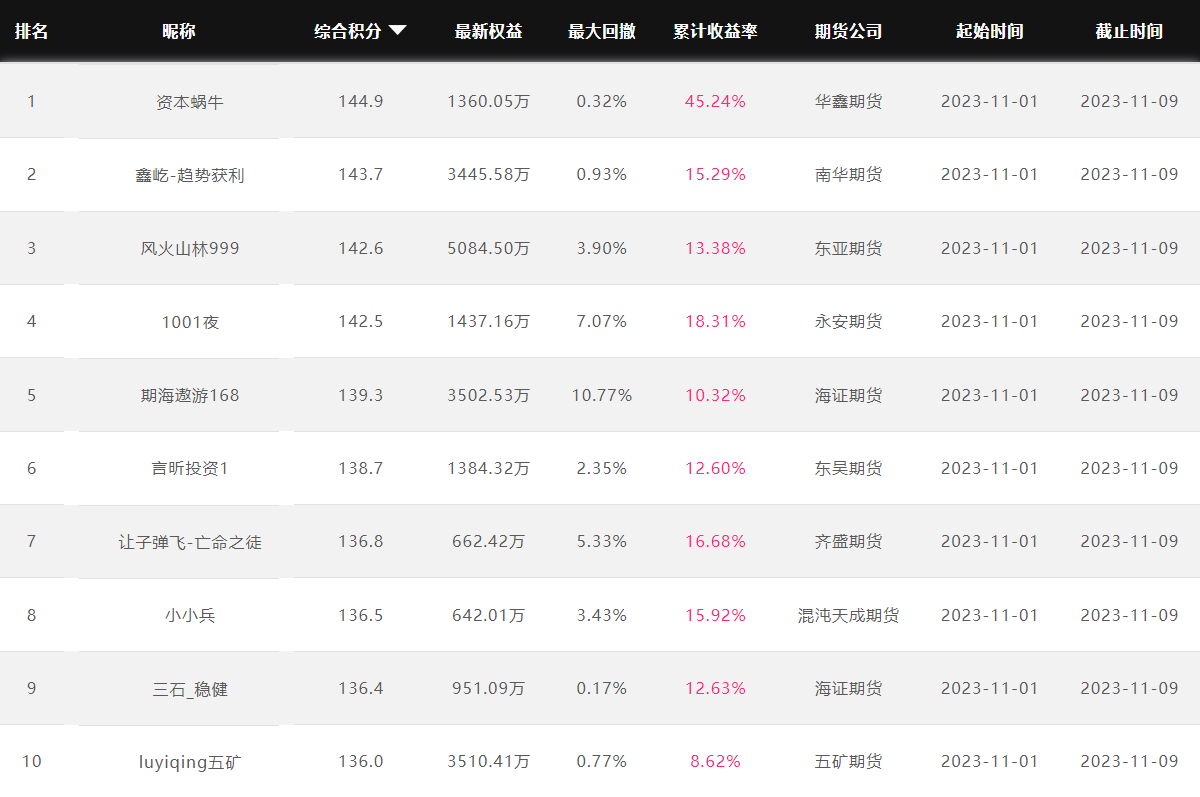Screen dimensions: 1200x797
Task: Select nickname 小小兵
Action: (190, 615)
